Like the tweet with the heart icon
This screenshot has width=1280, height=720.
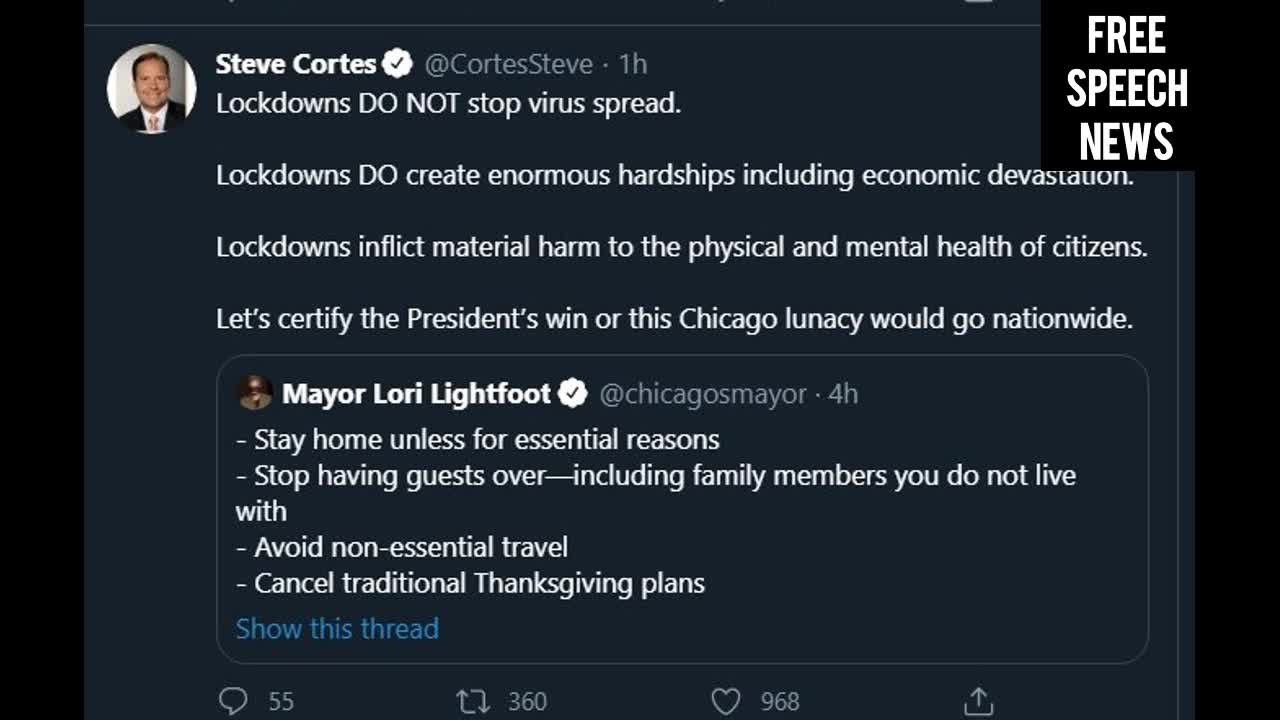point(725,701)
